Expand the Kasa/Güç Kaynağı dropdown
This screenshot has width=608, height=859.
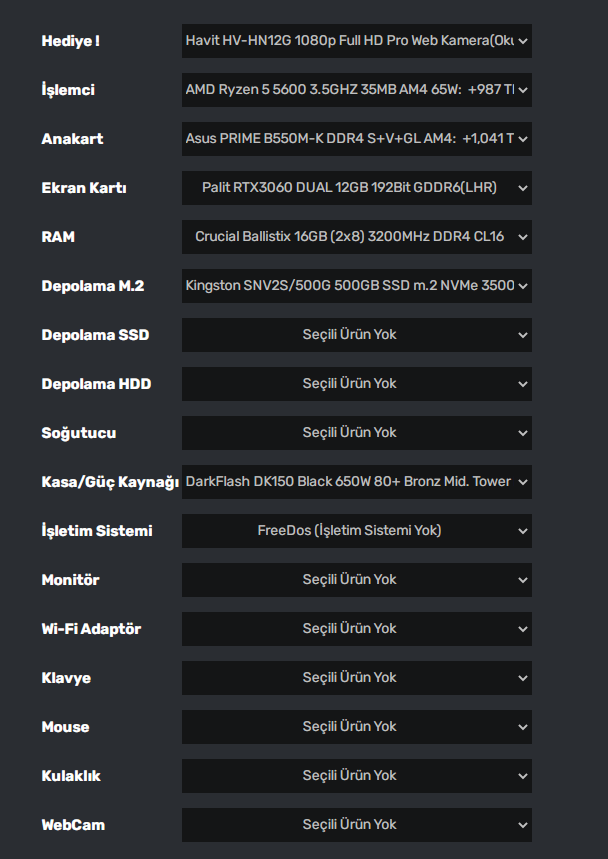[x=356, y=482]
